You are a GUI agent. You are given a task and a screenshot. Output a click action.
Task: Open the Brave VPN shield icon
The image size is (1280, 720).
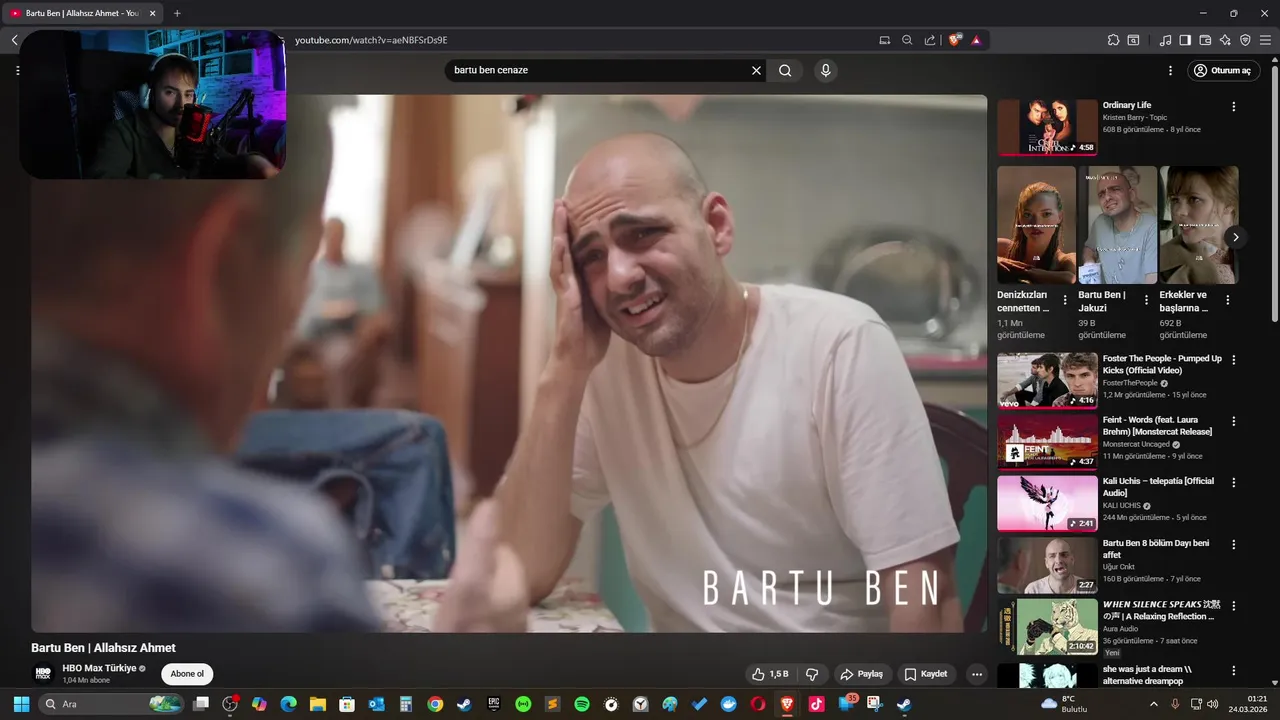1245,40
